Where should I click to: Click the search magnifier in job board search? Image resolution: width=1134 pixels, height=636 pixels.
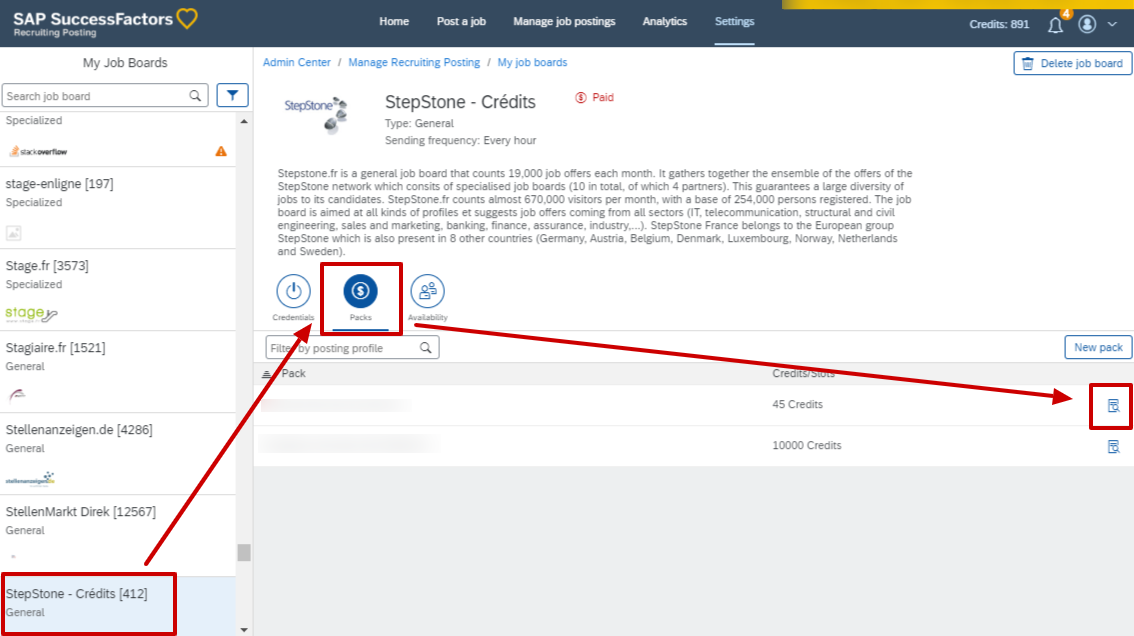195,96
